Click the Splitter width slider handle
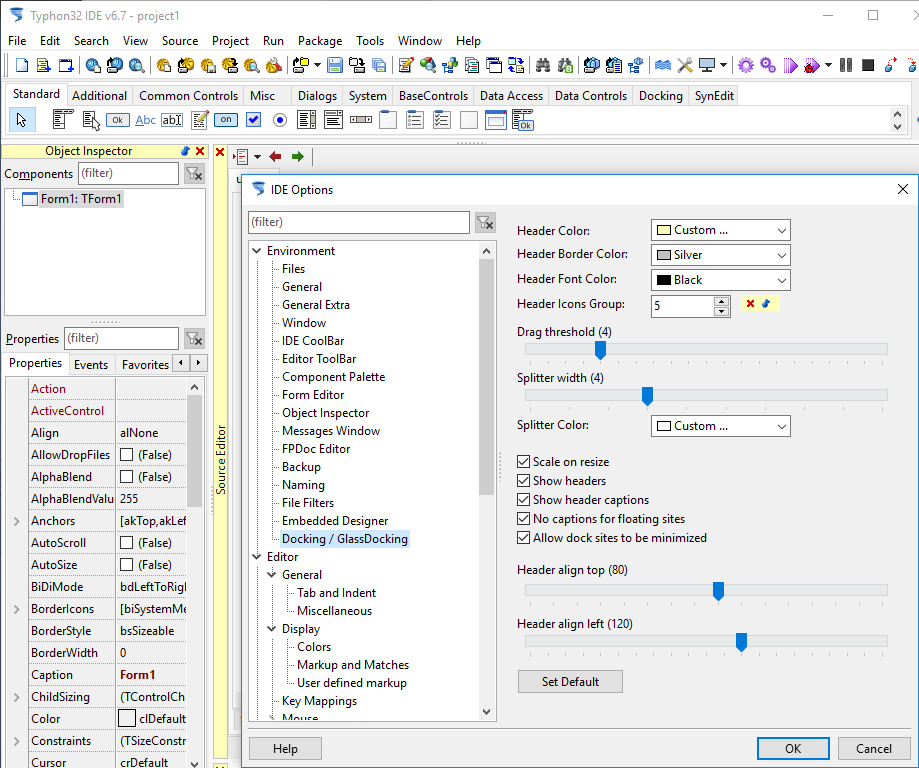The image size is (919, 768). 647,396
